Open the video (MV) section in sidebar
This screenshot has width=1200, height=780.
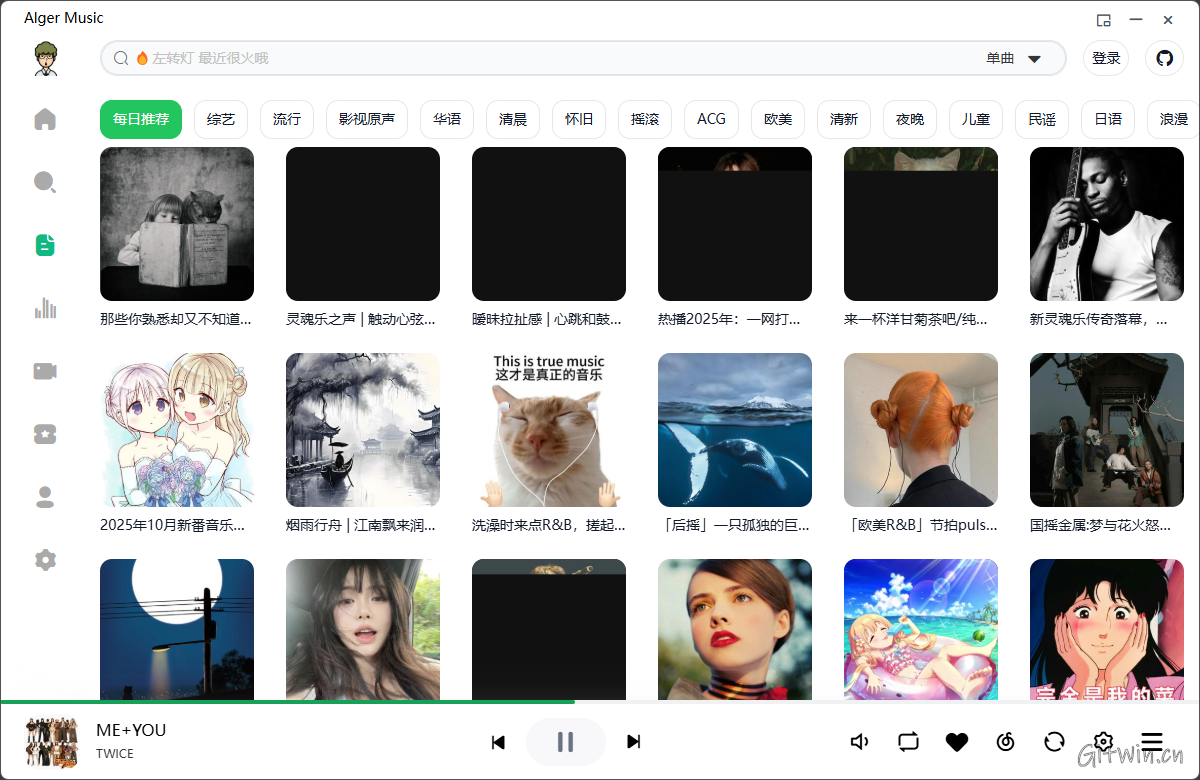click(x=45, y=371)
